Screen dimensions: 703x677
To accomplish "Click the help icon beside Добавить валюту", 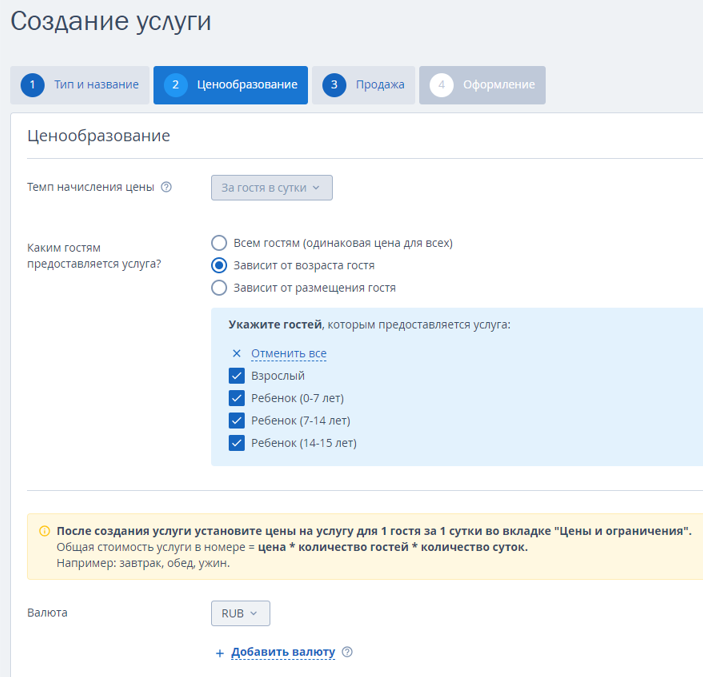I will tap(347, 652).
